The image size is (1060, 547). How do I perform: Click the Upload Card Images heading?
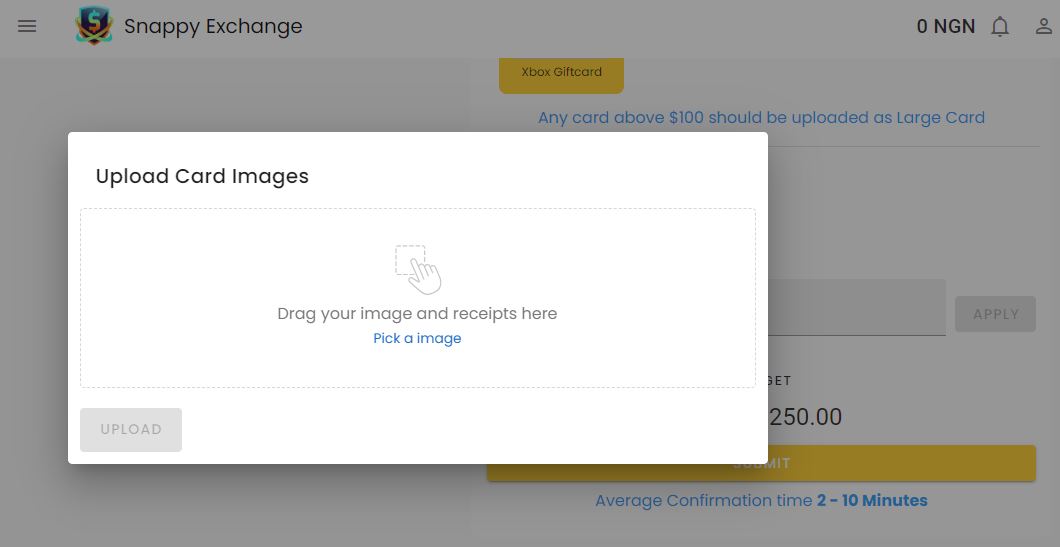pyautogui.click(x=202, y=176)
